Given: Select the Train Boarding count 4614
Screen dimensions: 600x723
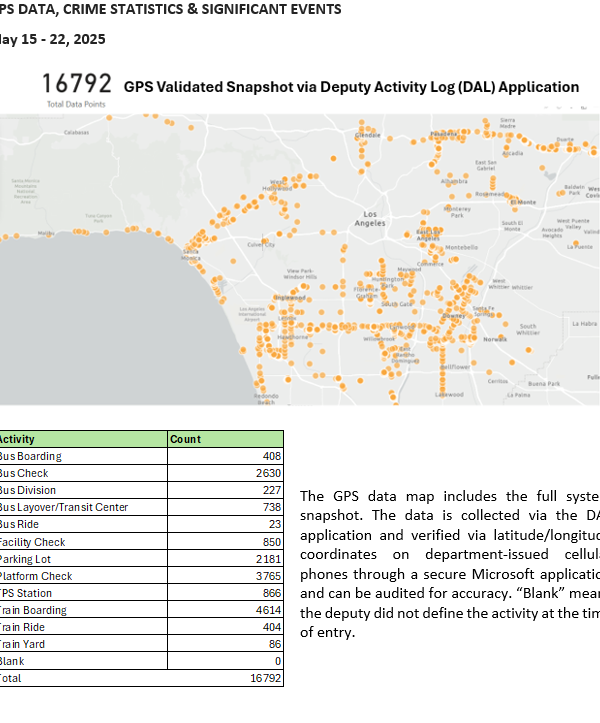Looking at the screenshot, I should (268, 610).
